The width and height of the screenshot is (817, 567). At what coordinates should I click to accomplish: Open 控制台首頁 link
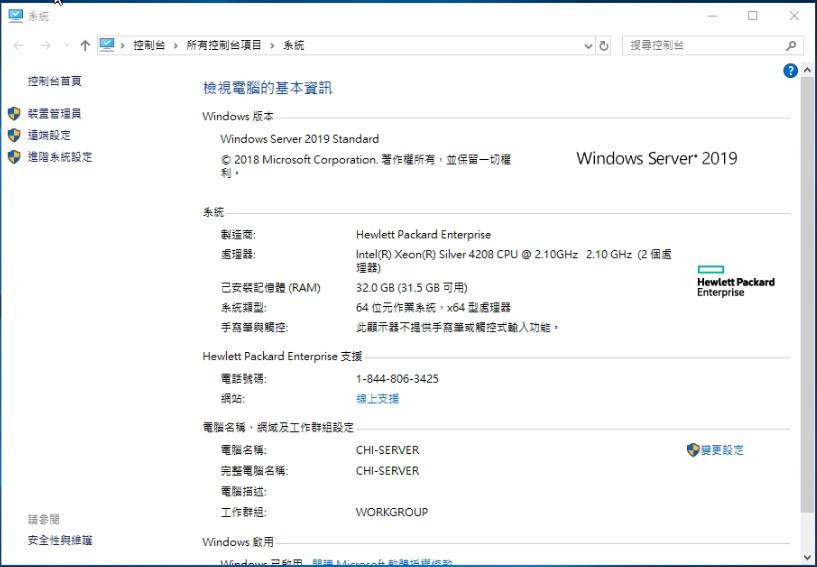pyautogui.click(x=55, y=81)
